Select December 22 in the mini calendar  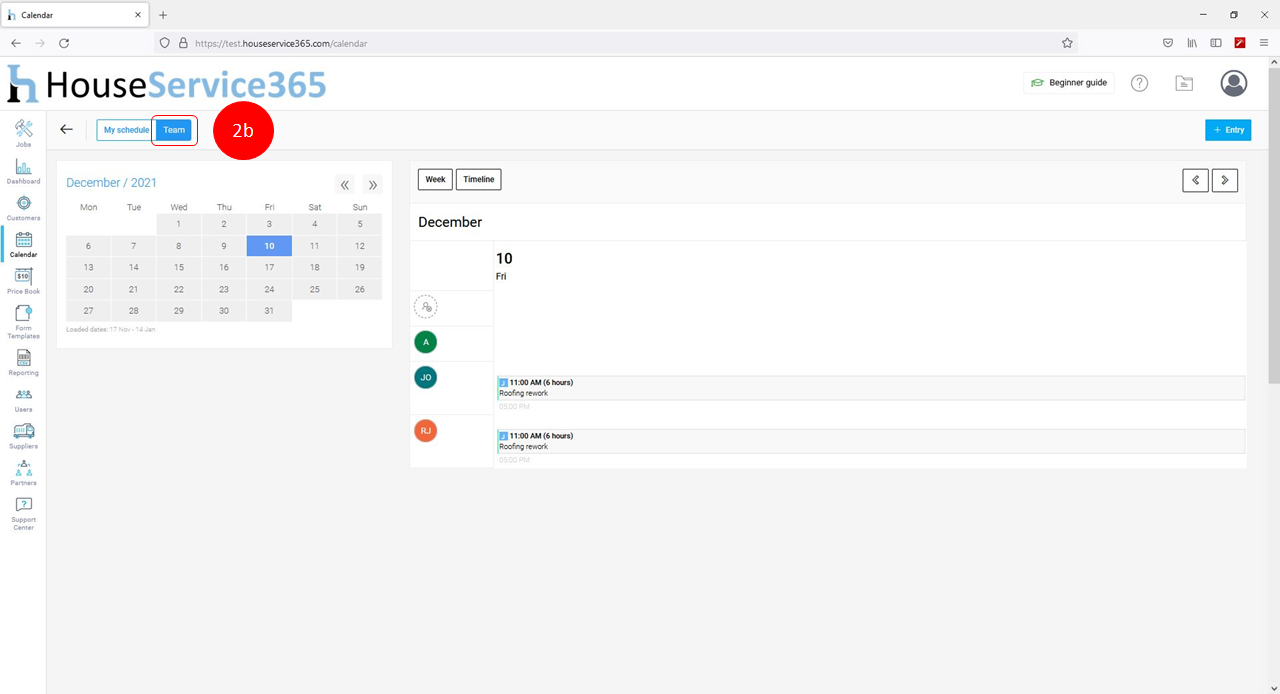178,289
